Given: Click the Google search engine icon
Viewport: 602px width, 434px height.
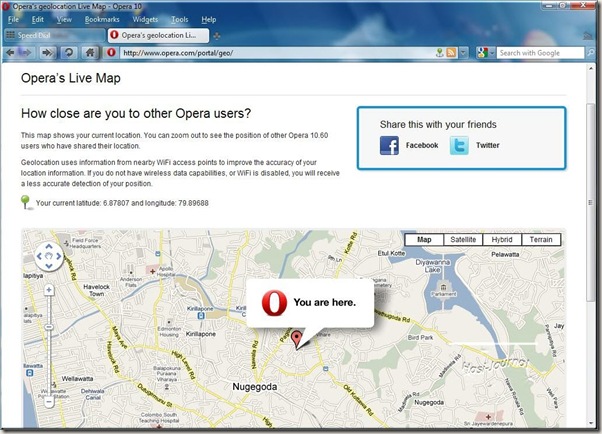Looking at the screenshot, I should point(482,53).
